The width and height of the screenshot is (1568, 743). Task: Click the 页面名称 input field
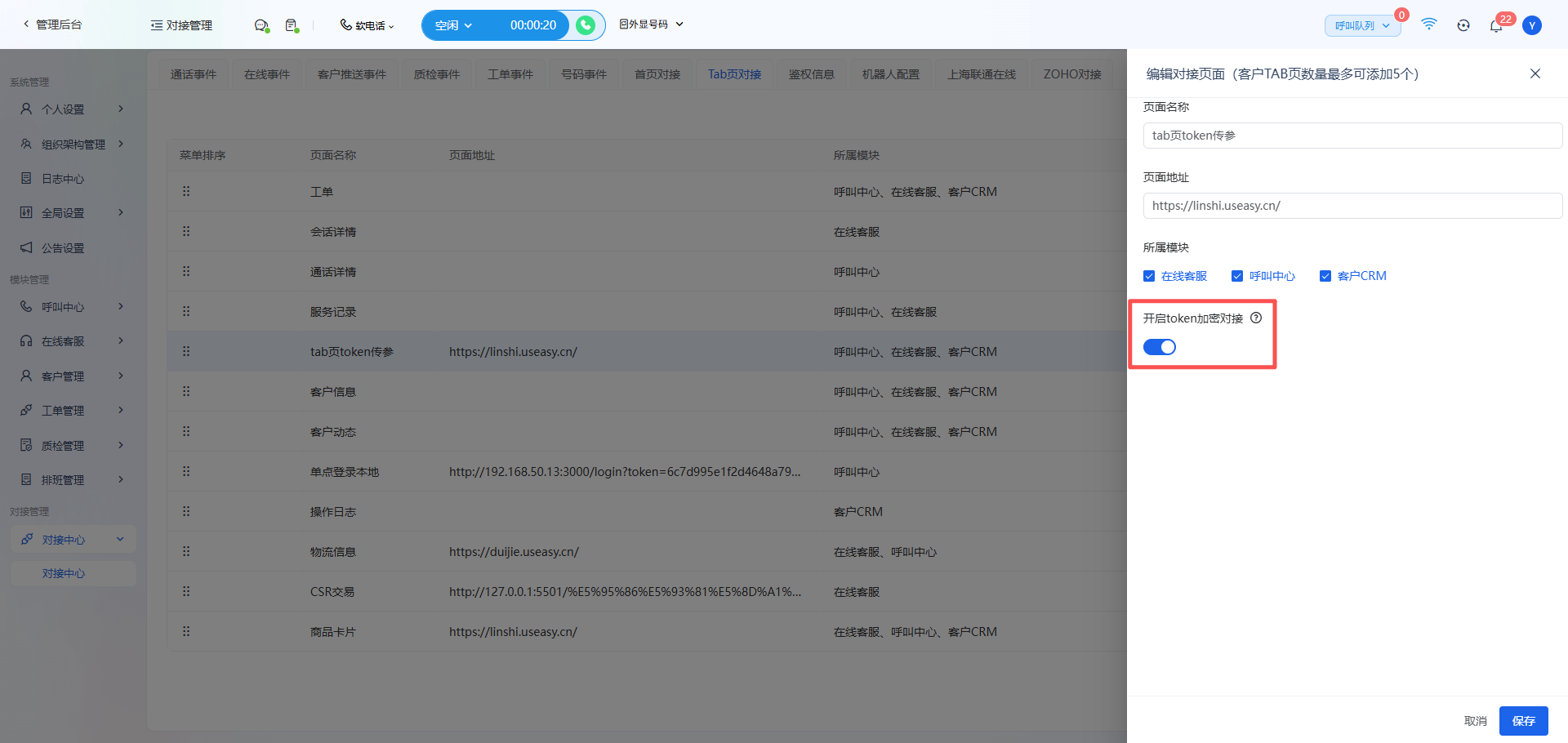(1352, 136)
